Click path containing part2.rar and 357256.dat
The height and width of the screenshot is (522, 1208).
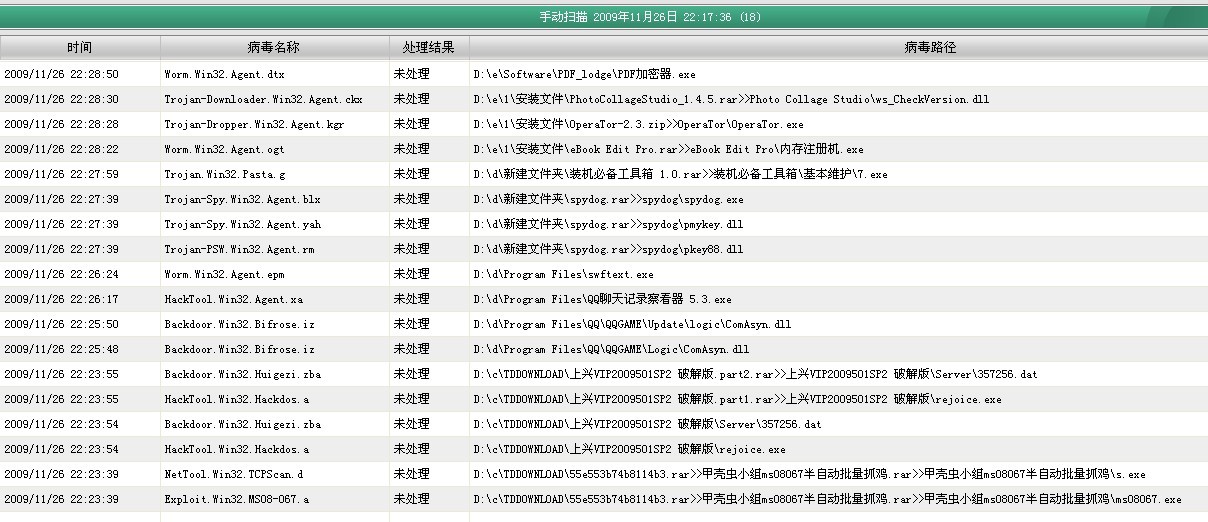(755, 374)
